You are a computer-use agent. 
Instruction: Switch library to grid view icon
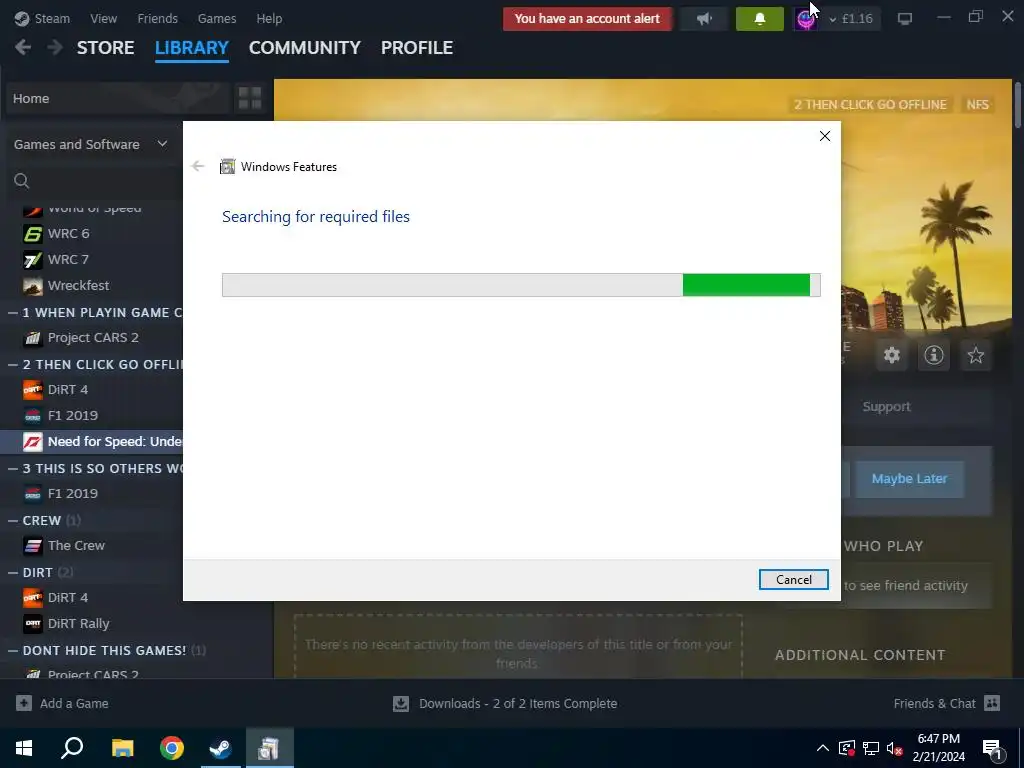coord(250,99)
